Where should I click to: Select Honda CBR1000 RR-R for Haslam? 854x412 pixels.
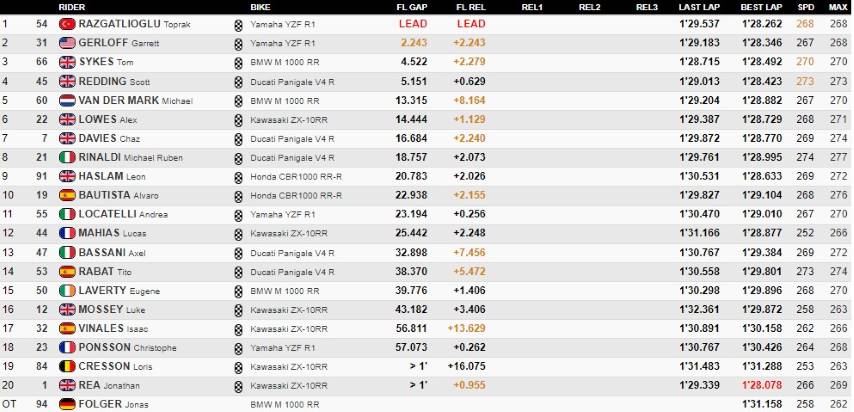pos(296,177)
